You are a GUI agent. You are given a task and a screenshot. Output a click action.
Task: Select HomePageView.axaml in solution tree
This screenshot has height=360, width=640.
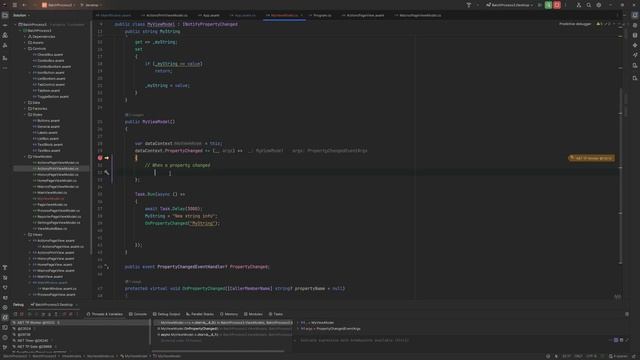(x=54, y=264)
